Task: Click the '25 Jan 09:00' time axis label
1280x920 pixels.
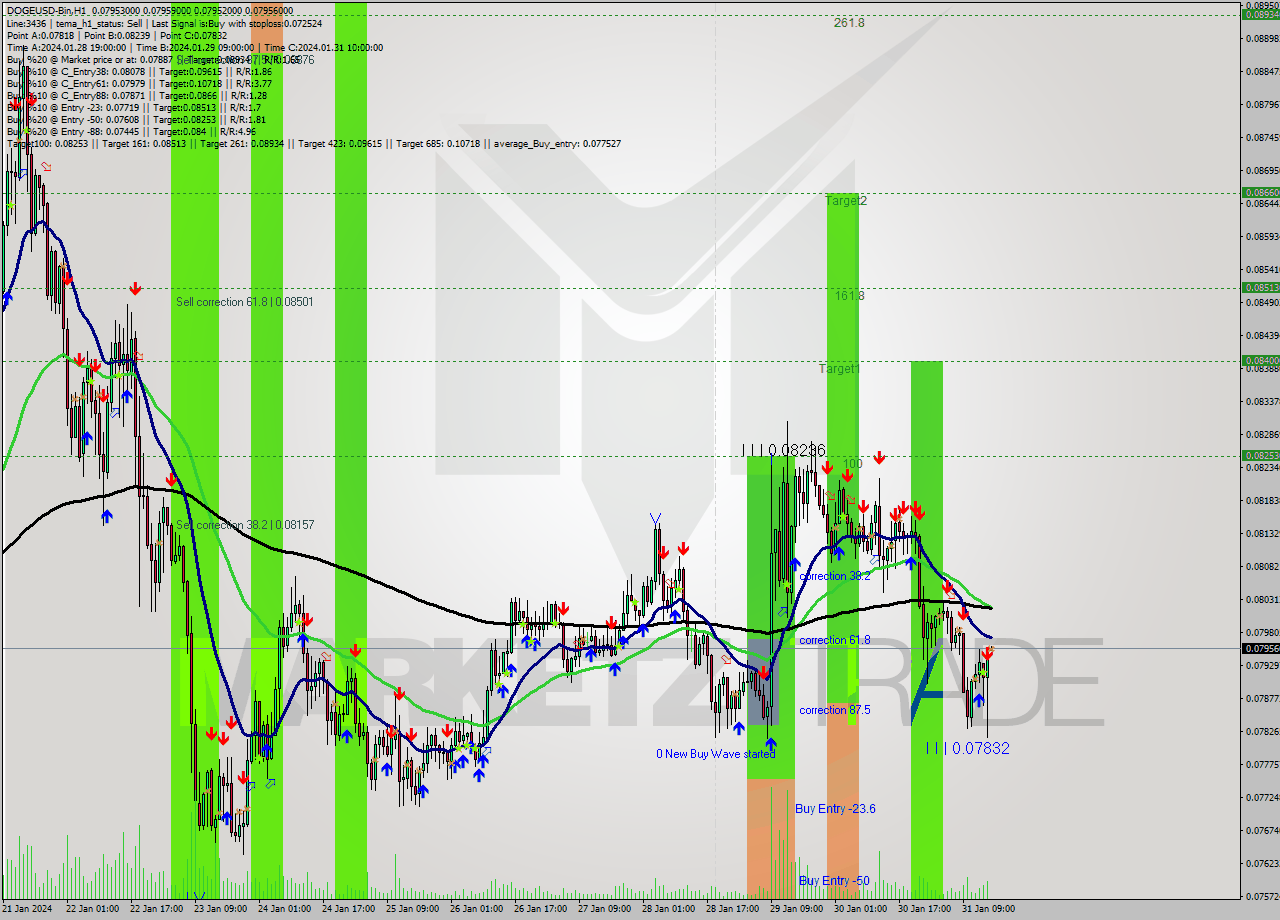Action: pyautogui.click(x=411, y=909)
